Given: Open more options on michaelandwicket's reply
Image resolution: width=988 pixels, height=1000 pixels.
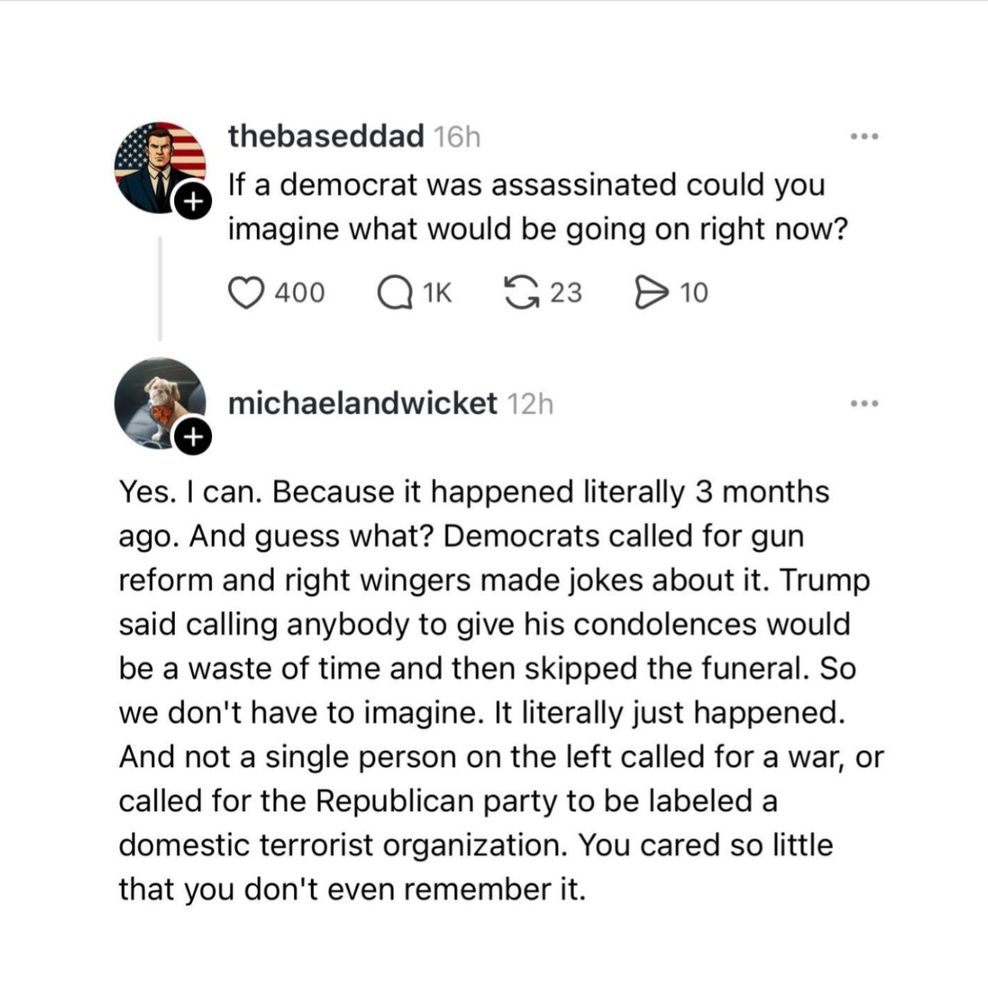Looking at the screenshot, I should [865, 404].
